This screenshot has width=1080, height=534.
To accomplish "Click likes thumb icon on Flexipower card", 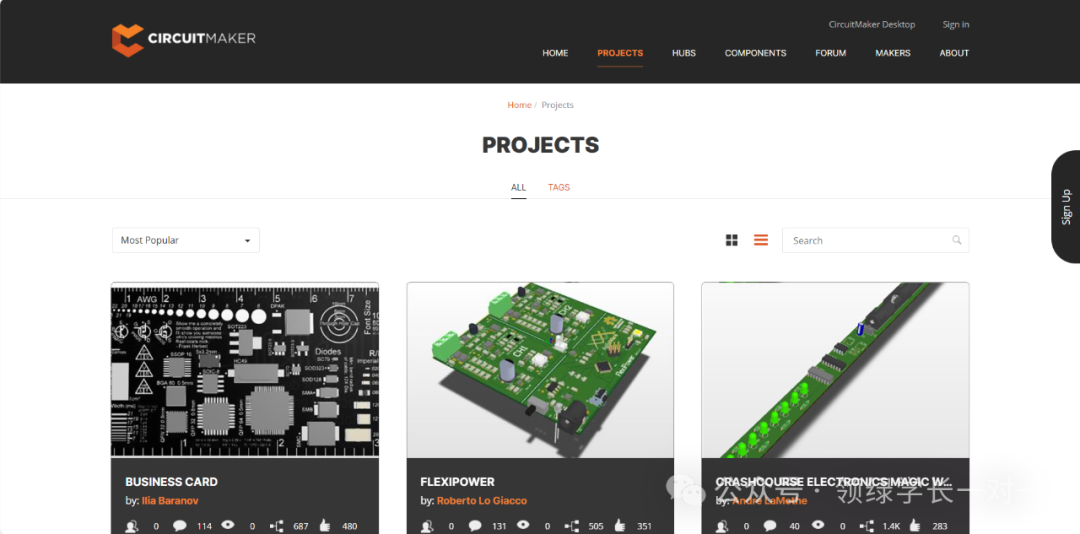I will [x=619, y=526].
